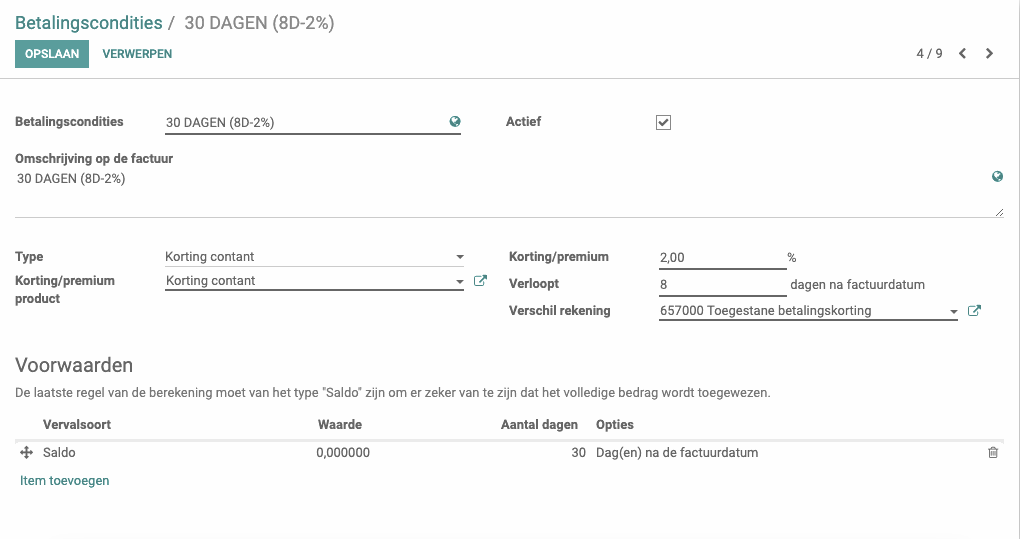Open external link for Korting/premium product
Screen dimensions: 1020x539
coord(480,281)
